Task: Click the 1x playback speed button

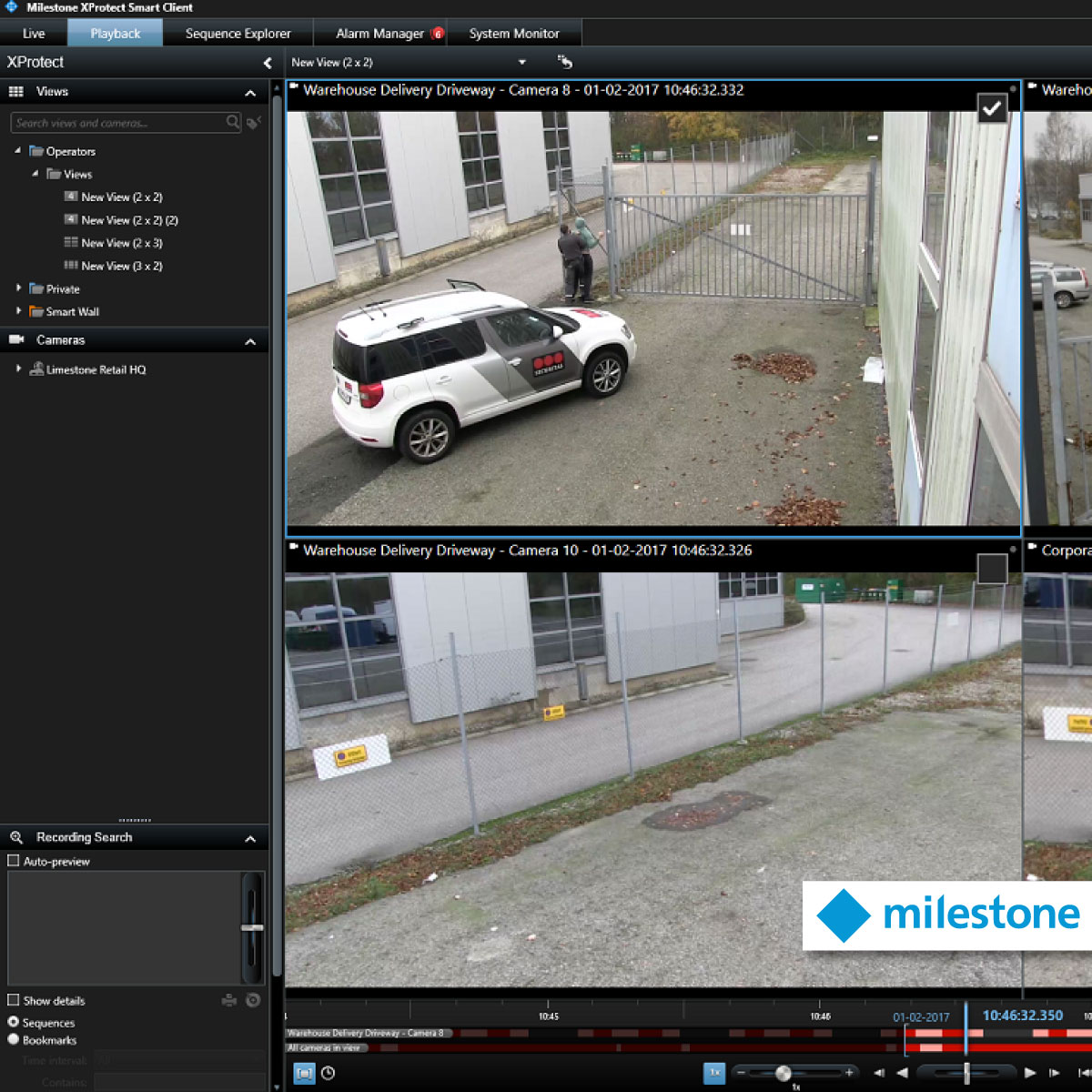Action: point(714,1073)
